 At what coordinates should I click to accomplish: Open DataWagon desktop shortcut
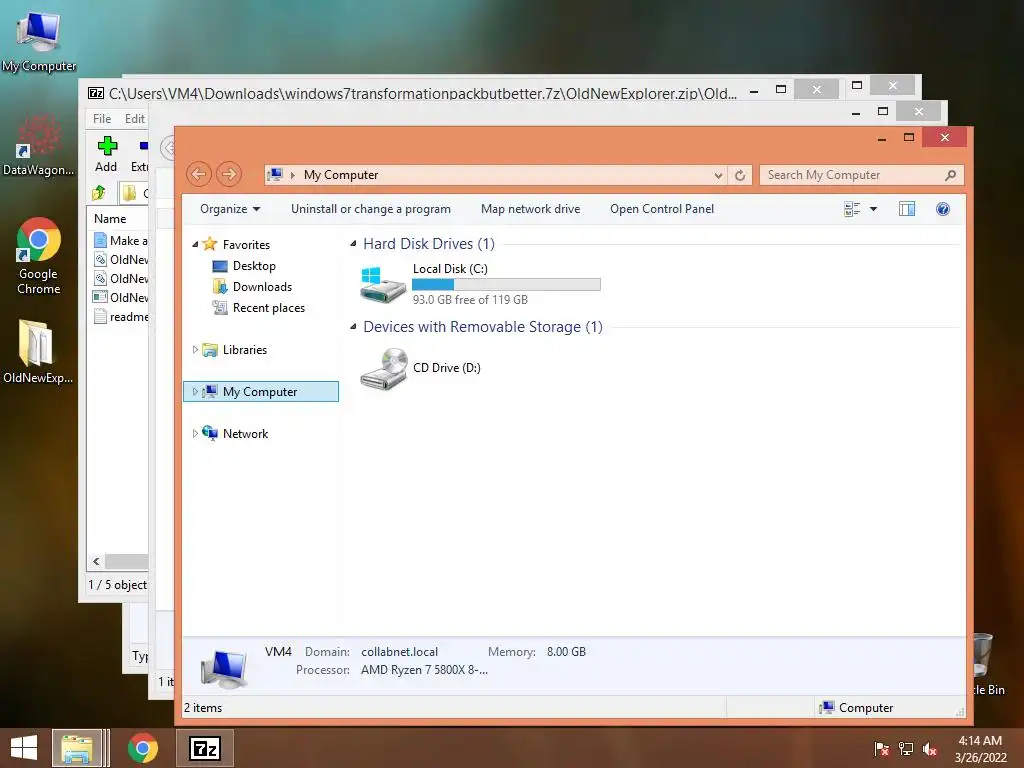pos(39,146)
